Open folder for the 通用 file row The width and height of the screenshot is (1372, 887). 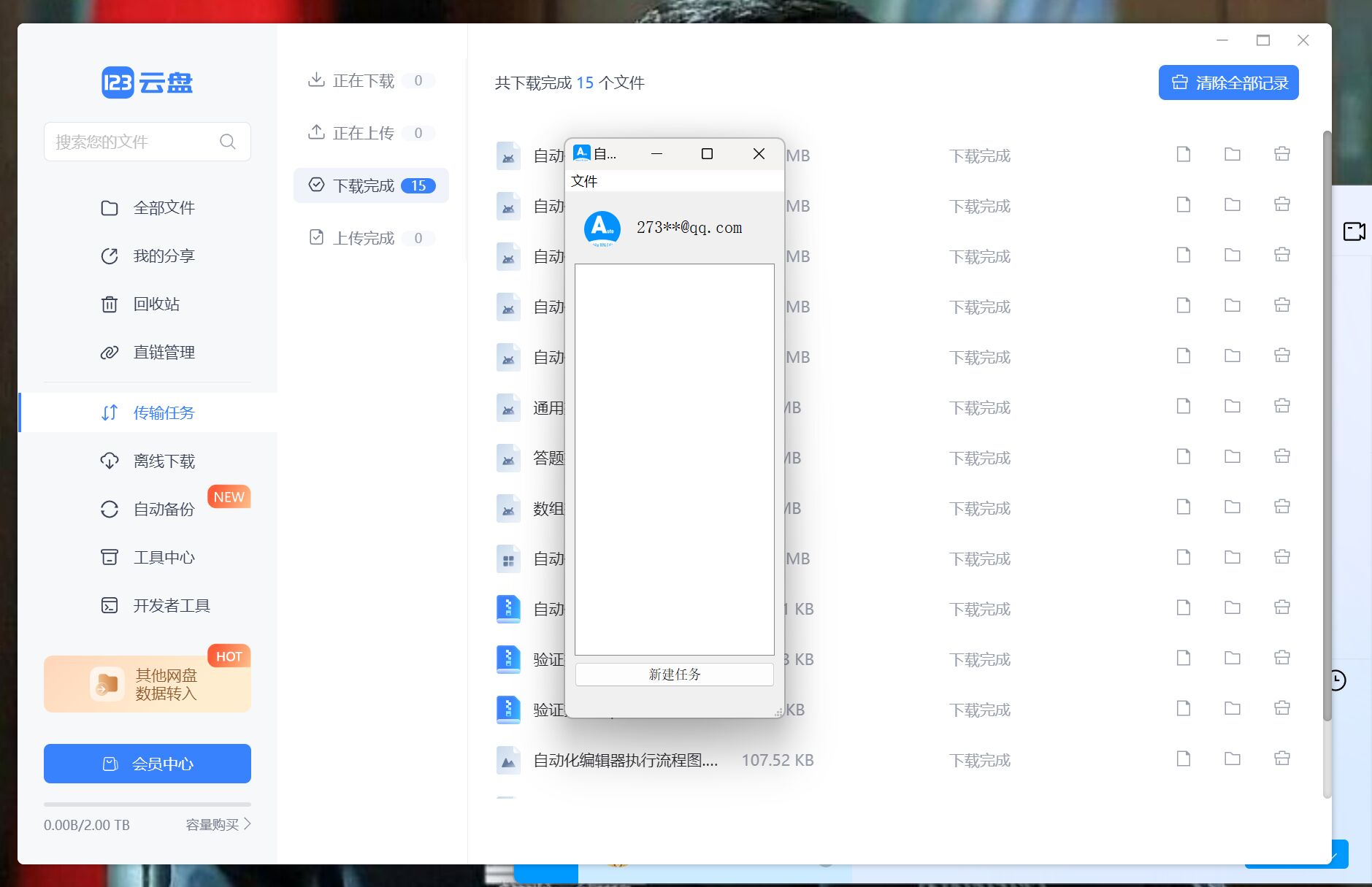pyautogui.click(x=1233, y=406)
